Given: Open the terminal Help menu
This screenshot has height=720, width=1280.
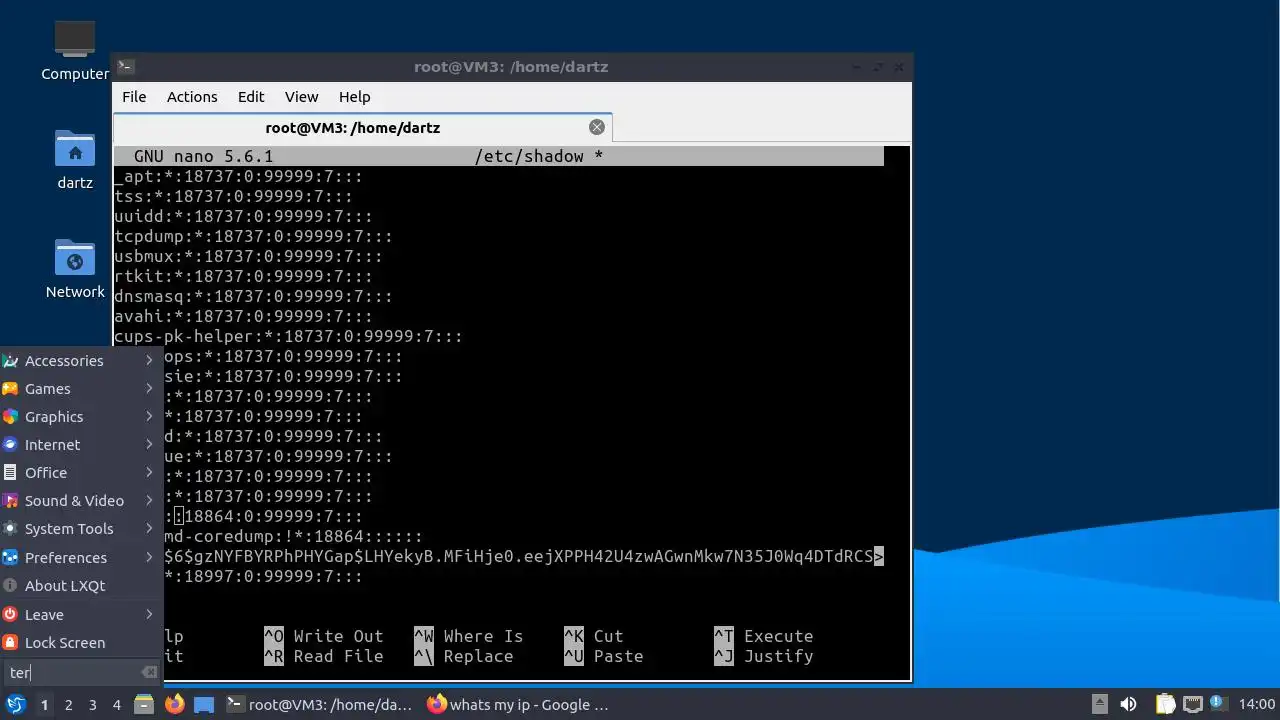Looking at the screenshot, I should pos(355,97).
